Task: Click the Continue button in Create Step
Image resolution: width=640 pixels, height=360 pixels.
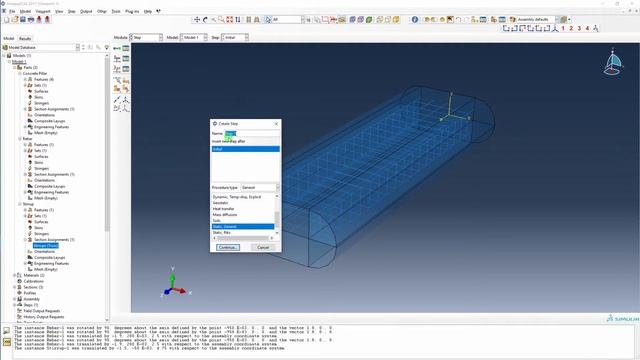Action: (228, 247)
